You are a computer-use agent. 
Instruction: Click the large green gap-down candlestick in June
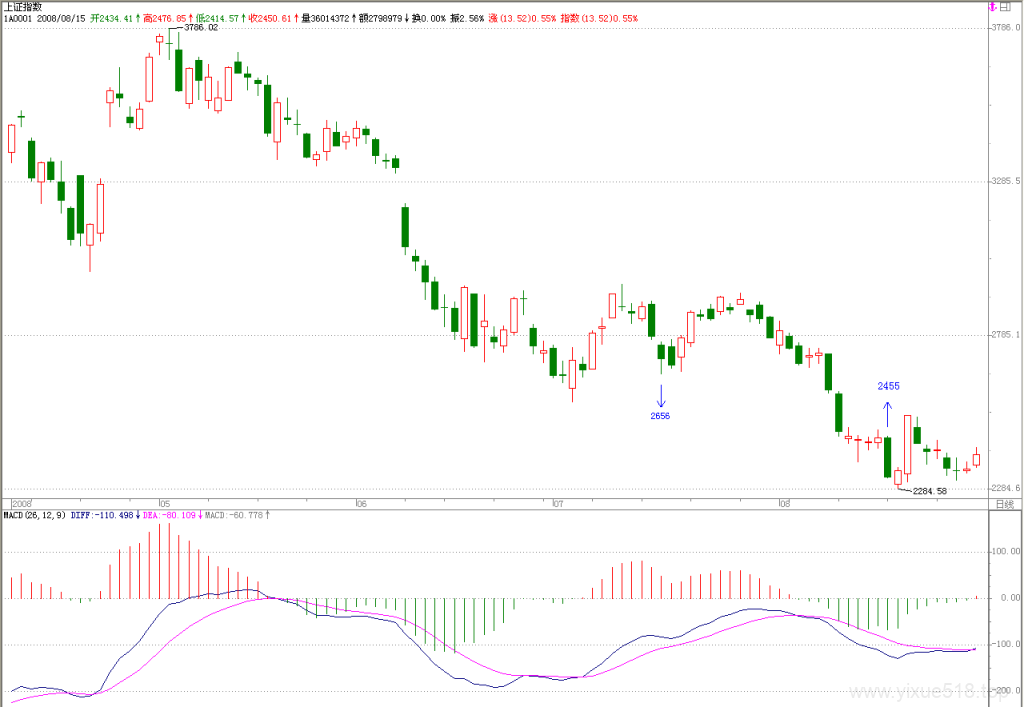[x=405, y=227]
